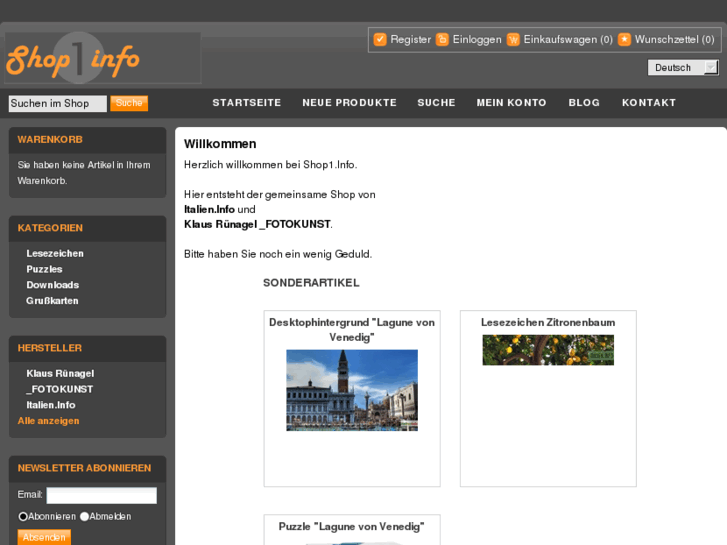Viewport: 727px width, 545px height.
Task: Open the Downloads category
Action: (52, 285)
